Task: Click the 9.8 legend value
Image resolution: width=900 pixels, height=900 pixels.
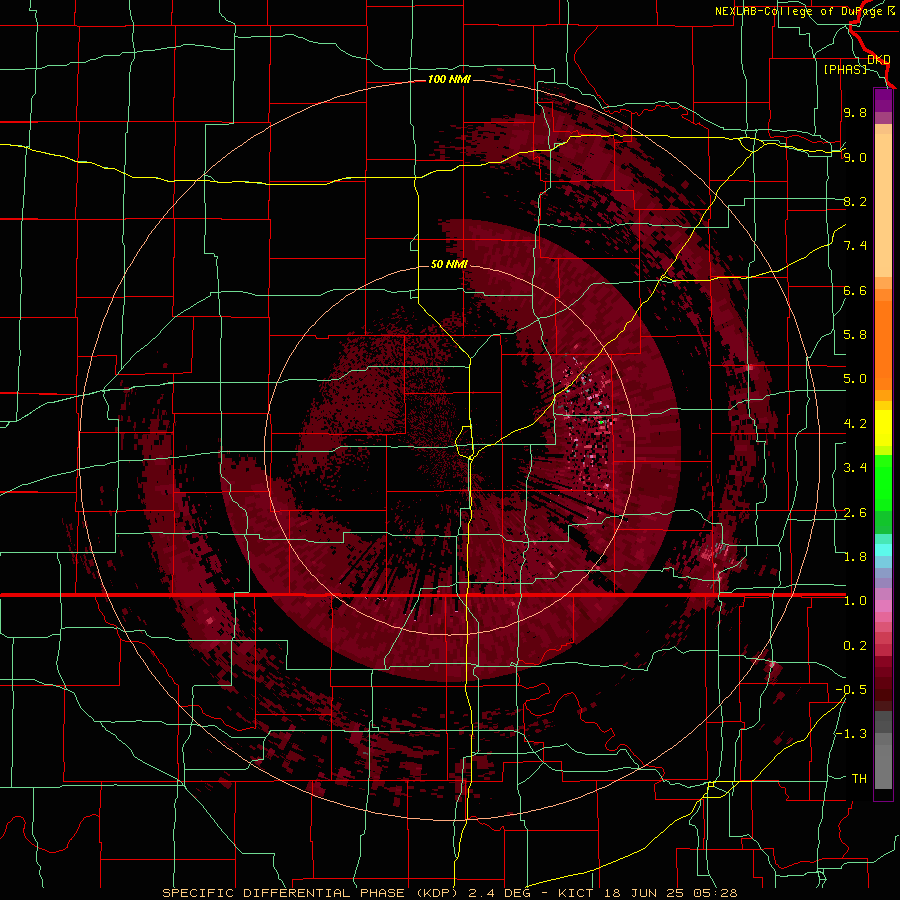Action: 855,112
